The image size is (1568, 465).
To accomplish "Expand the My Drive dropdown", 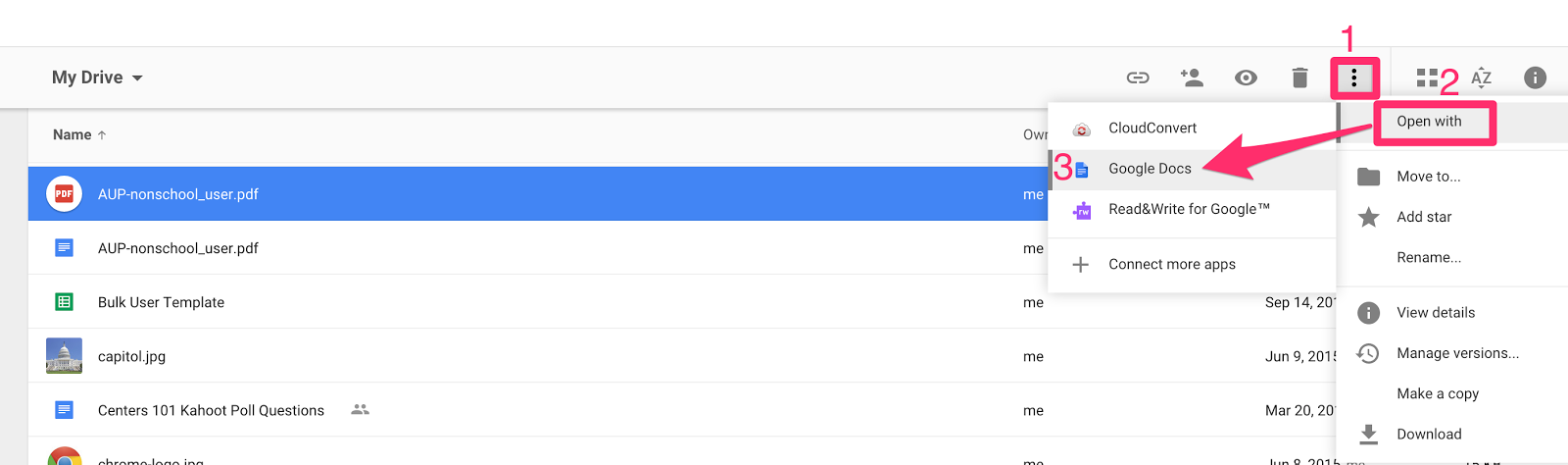I will point(97,77).
